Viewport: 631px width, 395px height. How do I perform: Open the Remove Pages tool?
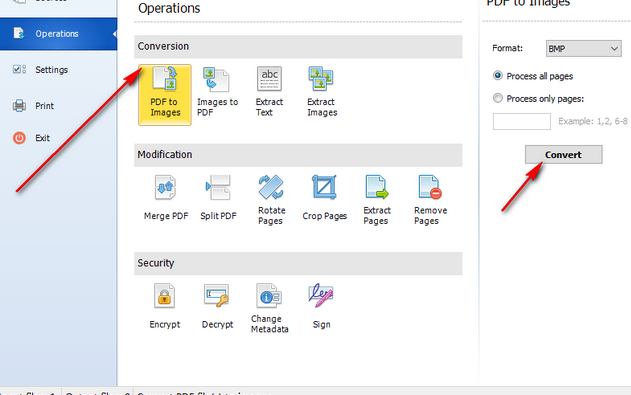430,200
